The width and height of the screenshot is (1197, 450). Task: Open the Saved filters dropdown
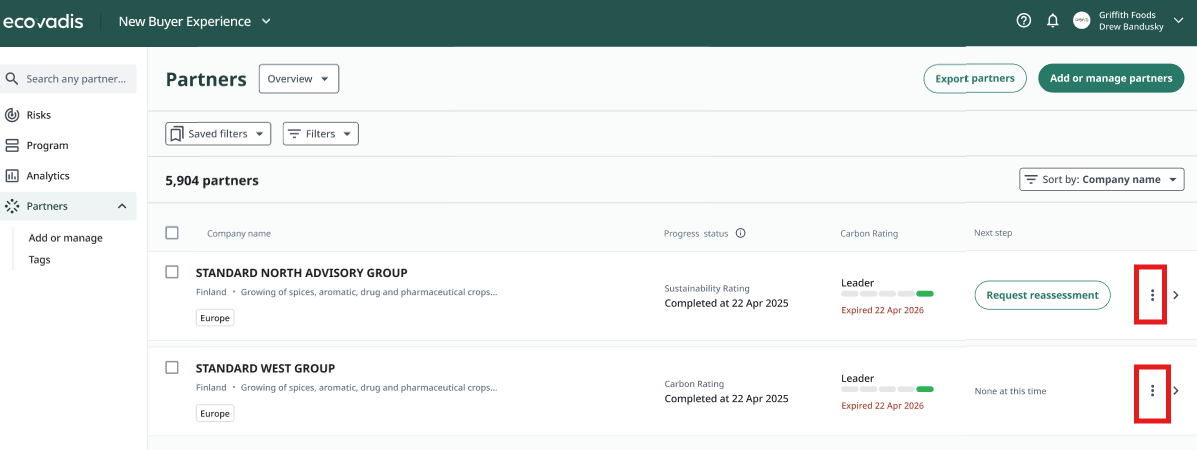point(218,134)
